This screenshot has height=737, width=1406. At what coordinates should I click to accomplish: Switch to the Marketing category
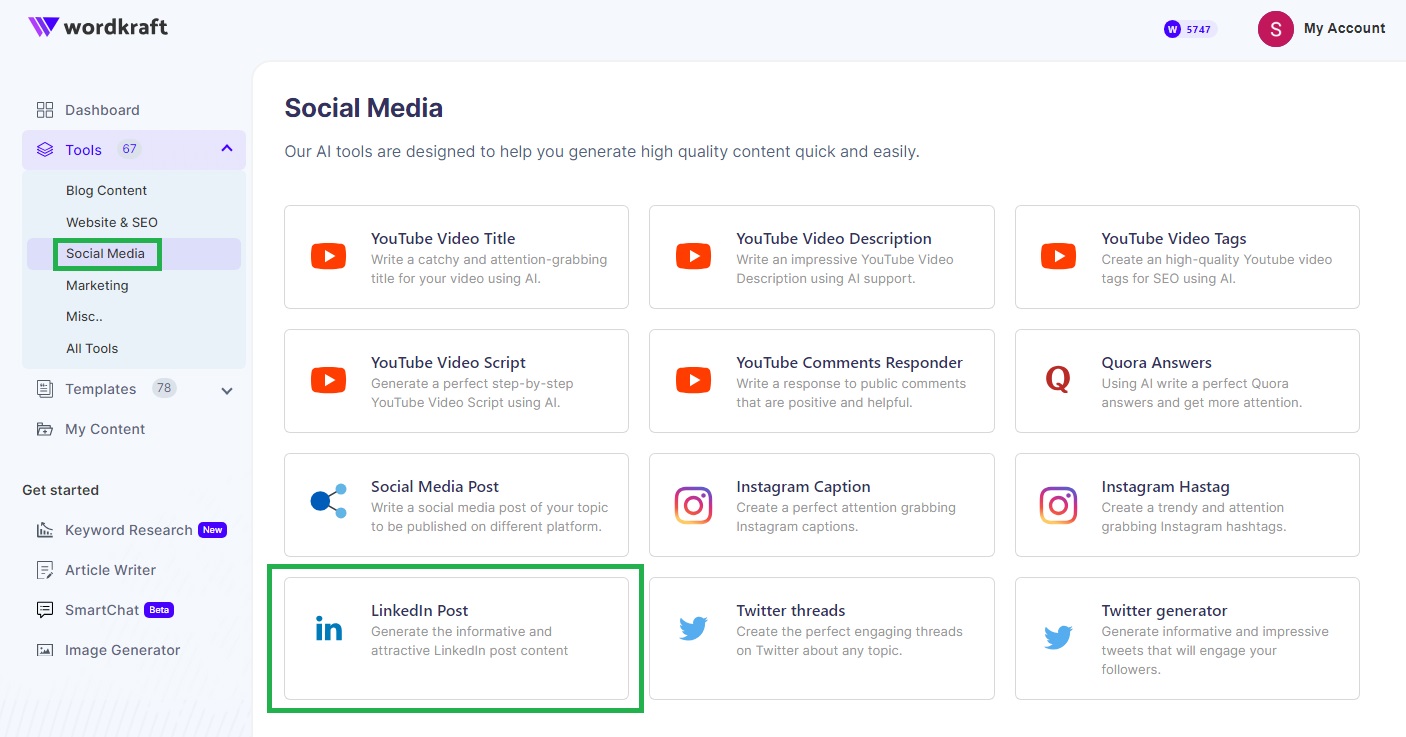point(97,285)
